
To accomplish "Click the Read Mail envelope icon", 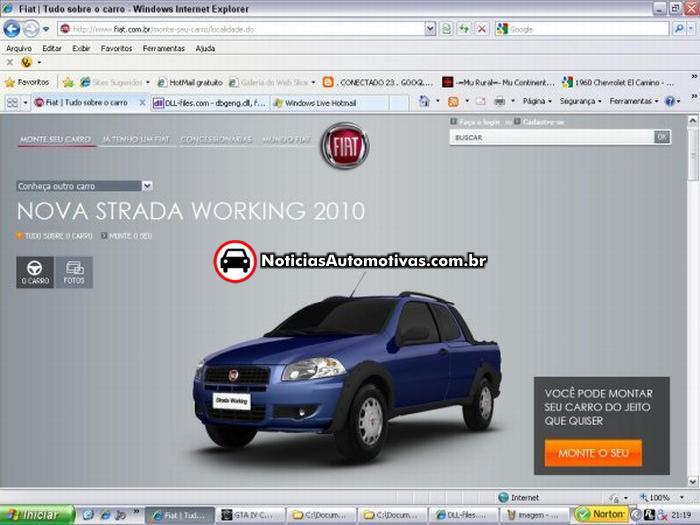I will point(480,101).
